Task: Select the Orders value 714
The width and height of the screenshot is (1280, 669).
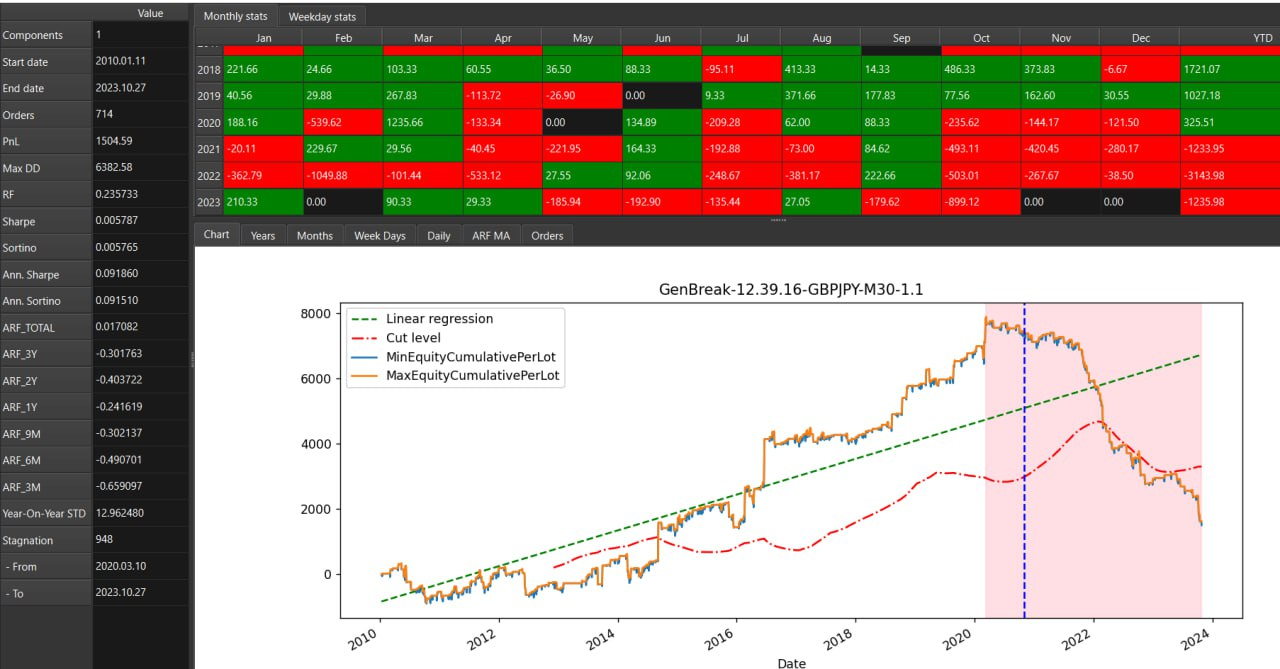Action: click(141, 115)
